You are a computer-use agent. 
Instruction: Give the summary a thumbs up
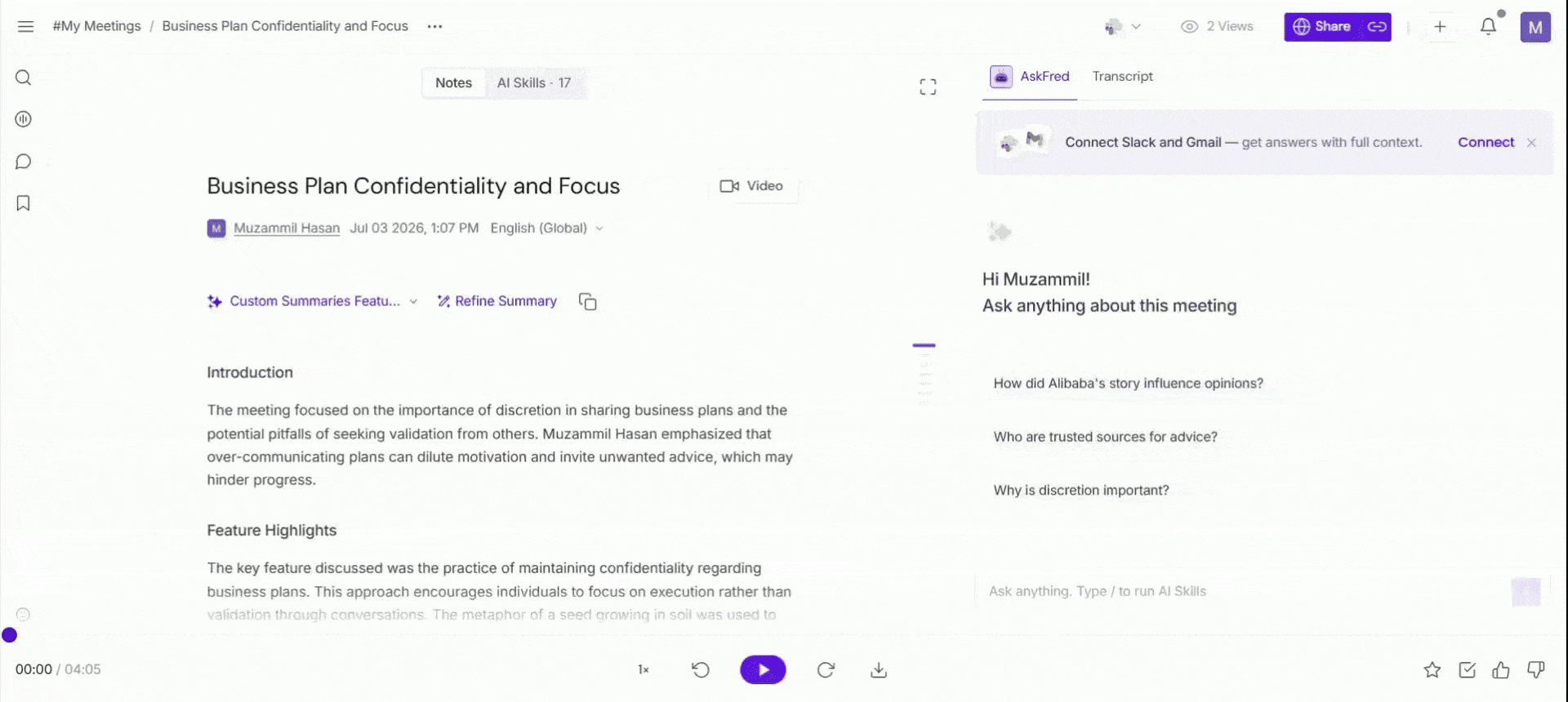point(1501,670)
